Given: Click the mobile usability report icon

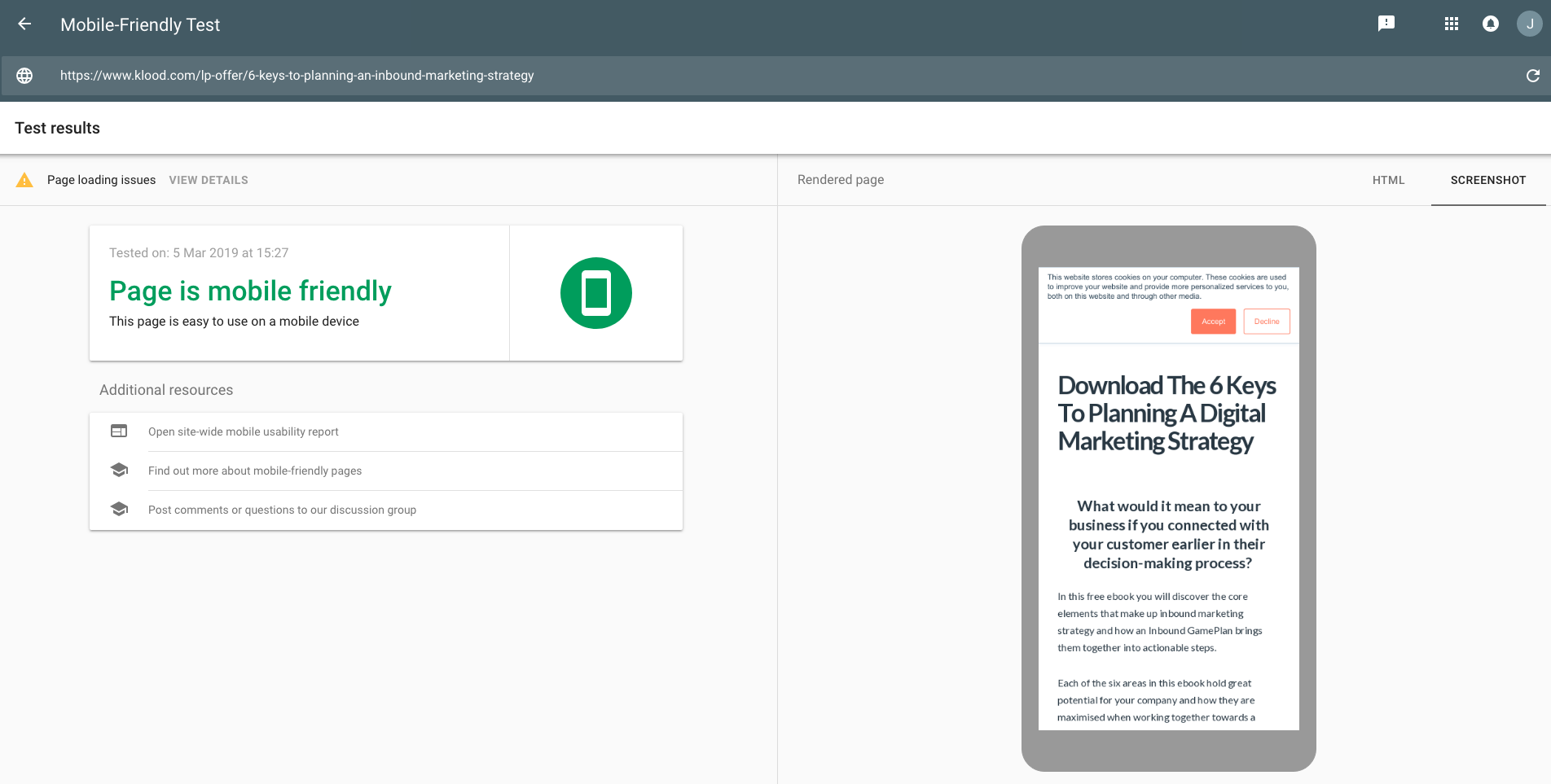Looking at the screenshot, I should click(x=119, y=431).
